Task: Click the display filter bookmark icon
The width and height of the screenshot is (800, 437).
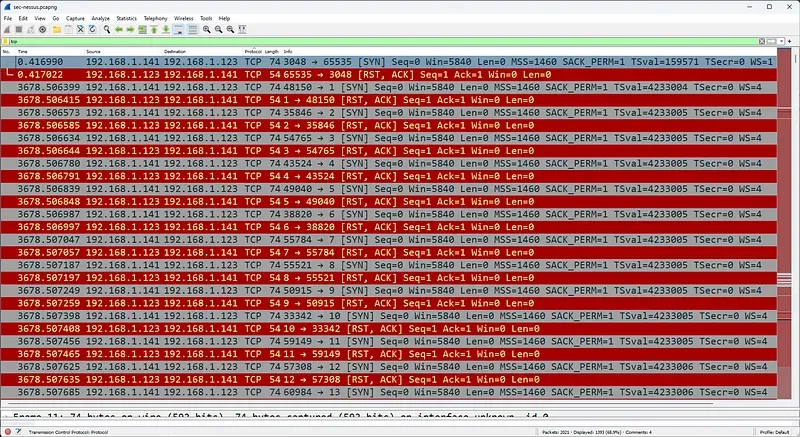Action: [x=6, y=41]
